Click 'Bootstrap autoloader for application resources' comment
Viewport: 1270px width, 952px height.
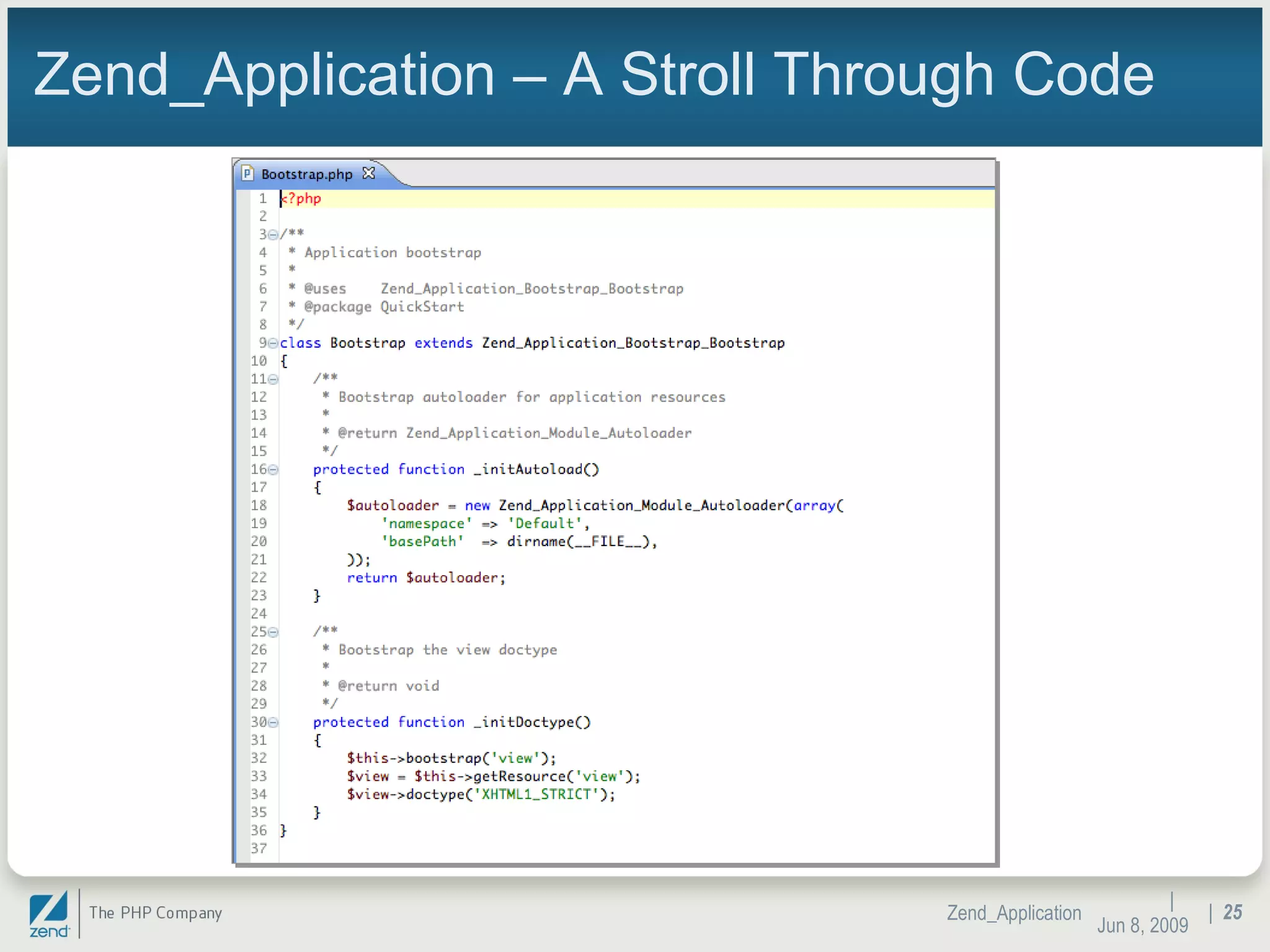[532, 397]
